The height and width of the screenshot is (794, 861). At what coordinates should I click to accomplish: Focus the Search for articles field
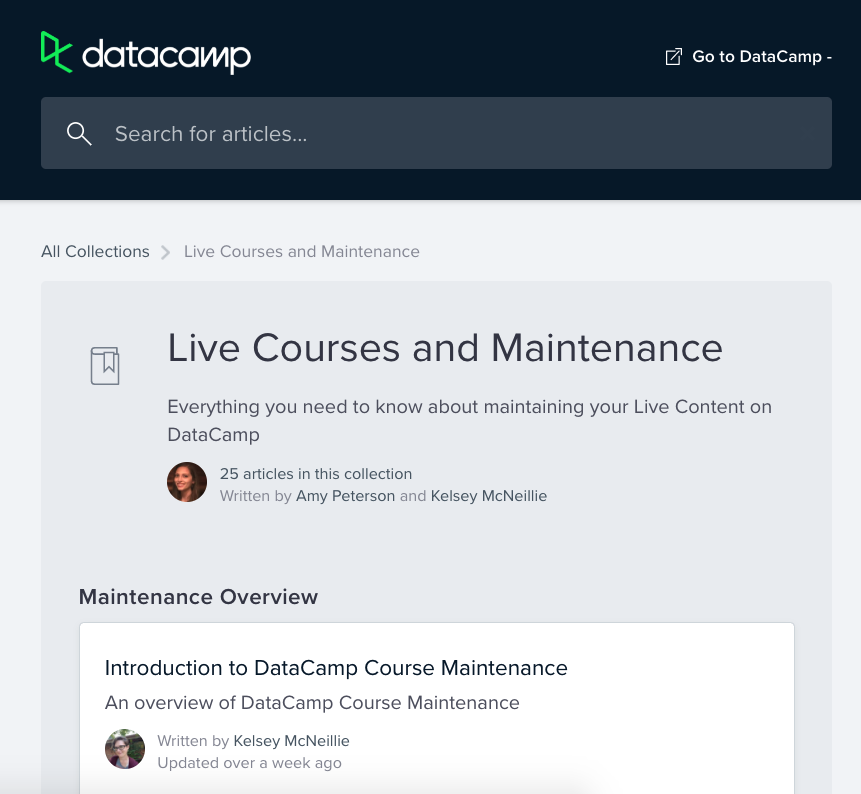[437, 133]
